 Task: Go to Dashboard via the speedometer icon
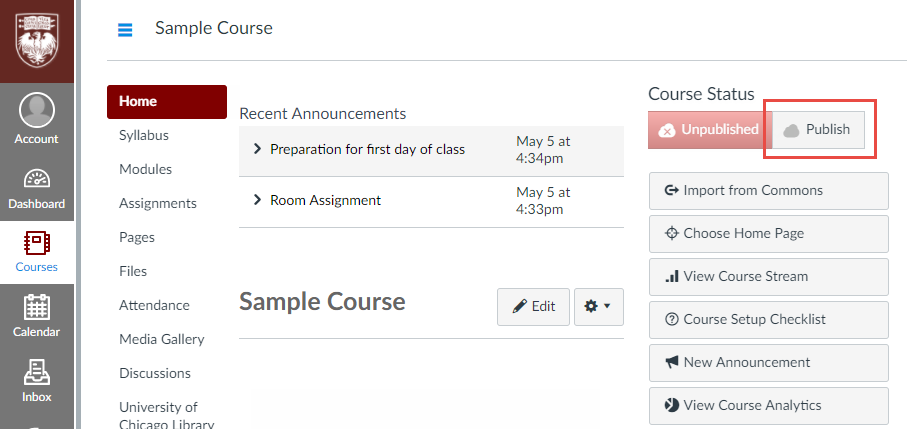(x=36, y=187)
